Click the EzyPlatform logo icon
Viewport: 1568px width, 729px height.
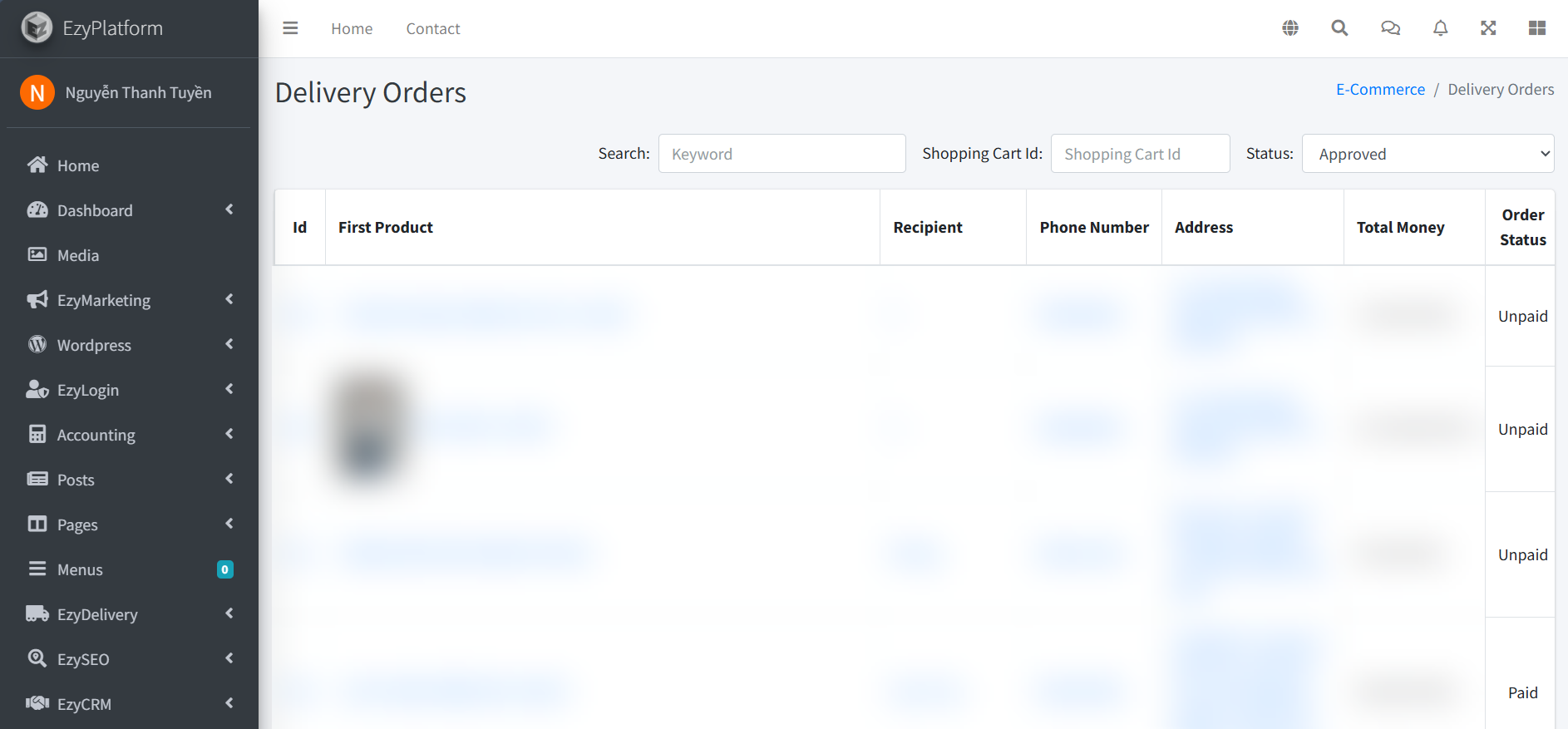[37, 27]
